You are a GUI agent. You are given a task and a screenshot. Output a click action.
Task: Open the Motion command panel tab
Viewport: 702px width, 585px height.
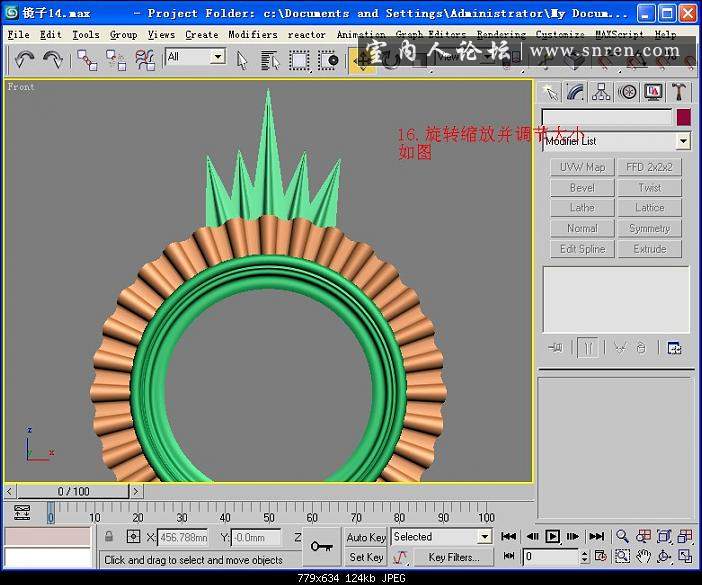click(627, 92)
